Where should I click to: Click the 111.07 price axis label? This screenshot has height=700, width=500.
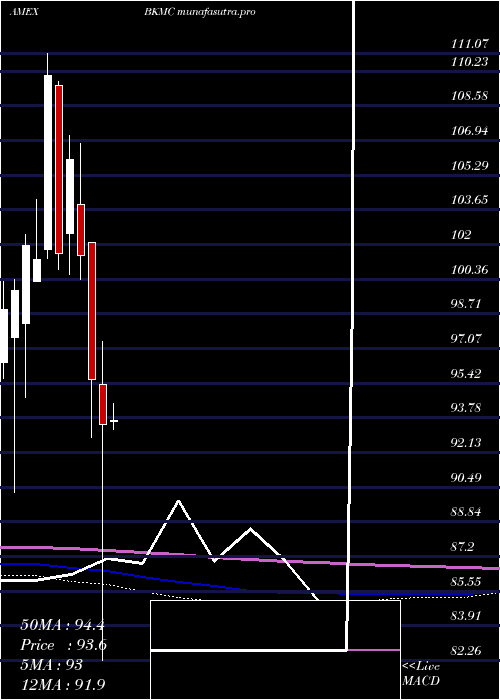pyautogui.click(x=468, y=44)
